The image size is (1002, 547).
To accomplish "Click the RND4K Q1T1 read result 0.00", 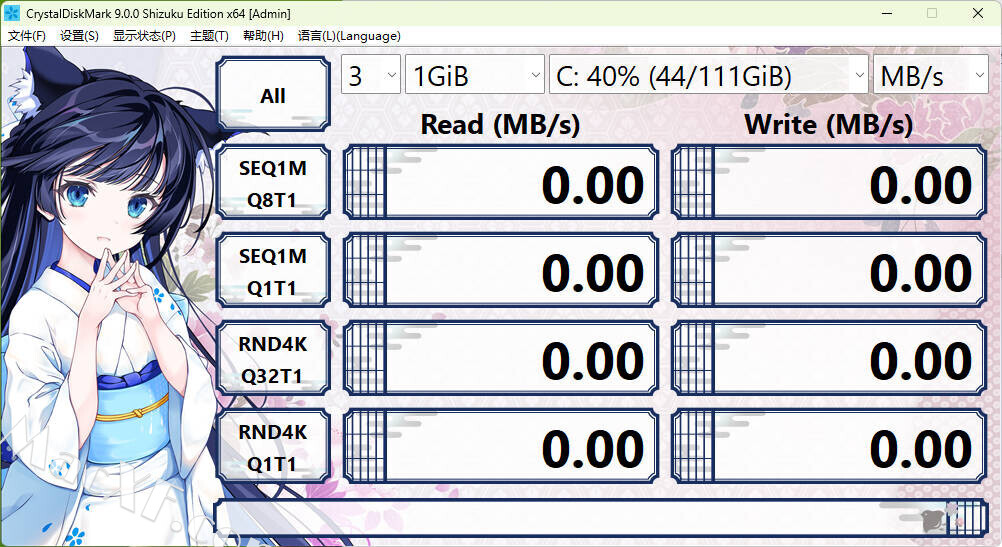I will (501, 447).
